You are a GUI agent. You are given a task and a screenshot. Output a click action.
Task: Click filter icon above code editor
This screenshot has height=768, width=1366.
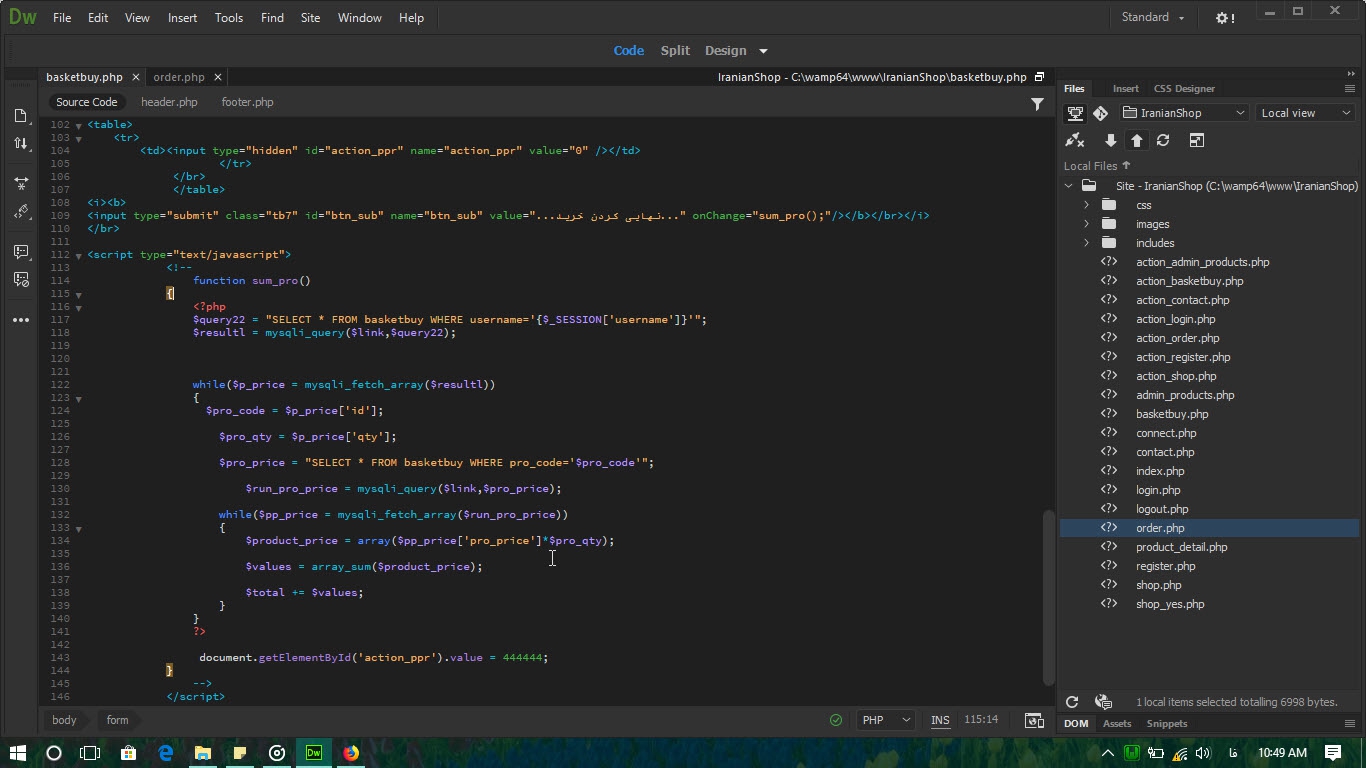click(x=1037, y=103)
